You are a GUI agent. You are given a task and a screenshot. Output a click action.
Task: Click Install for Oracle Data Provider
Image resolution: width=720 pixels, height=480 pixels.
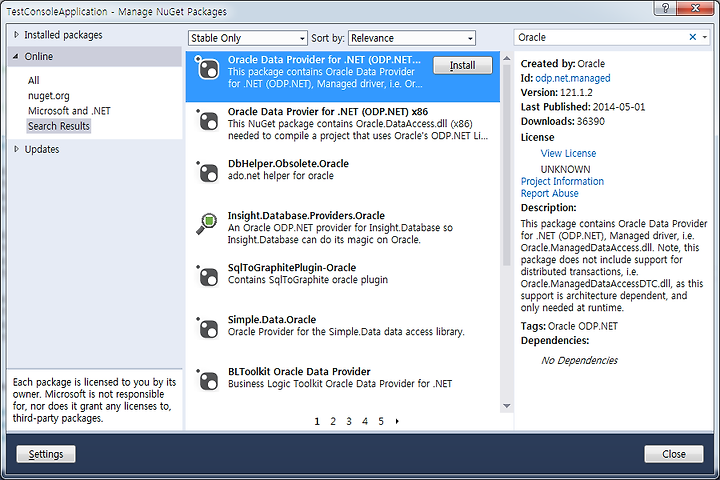pyautogui.click(x=462, y=66)
